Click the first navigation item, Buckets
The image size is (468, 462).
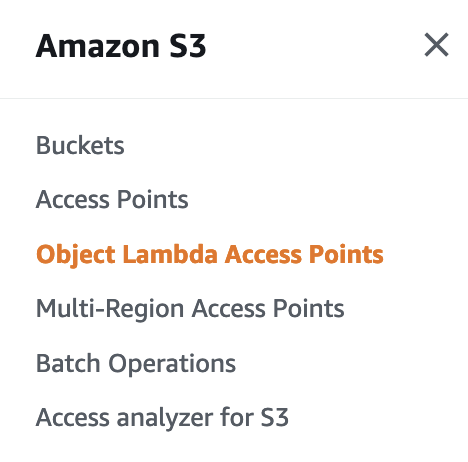pos(80,145)
